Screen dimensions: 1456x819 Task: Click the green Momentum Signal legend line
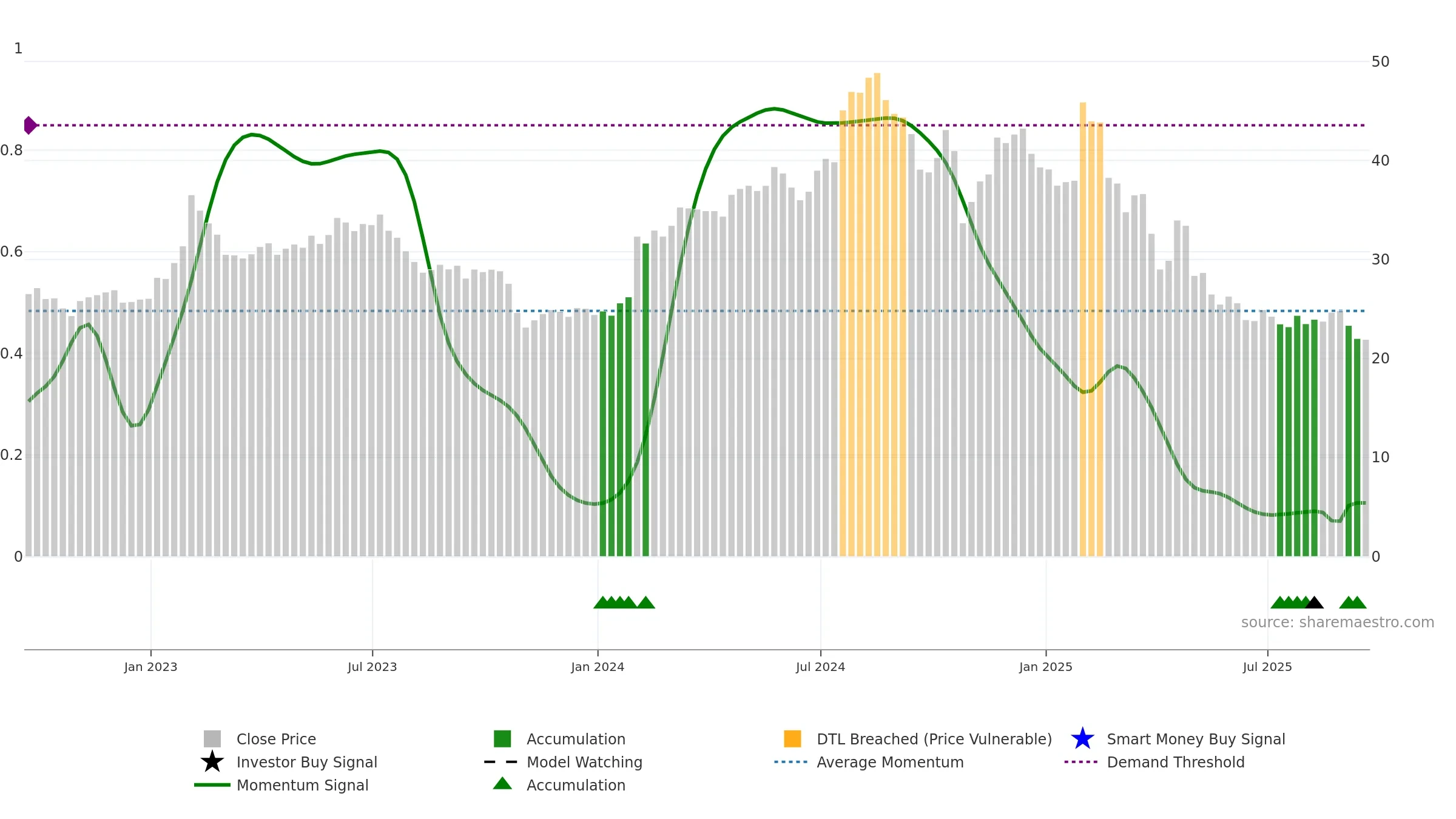click(212, 785)
